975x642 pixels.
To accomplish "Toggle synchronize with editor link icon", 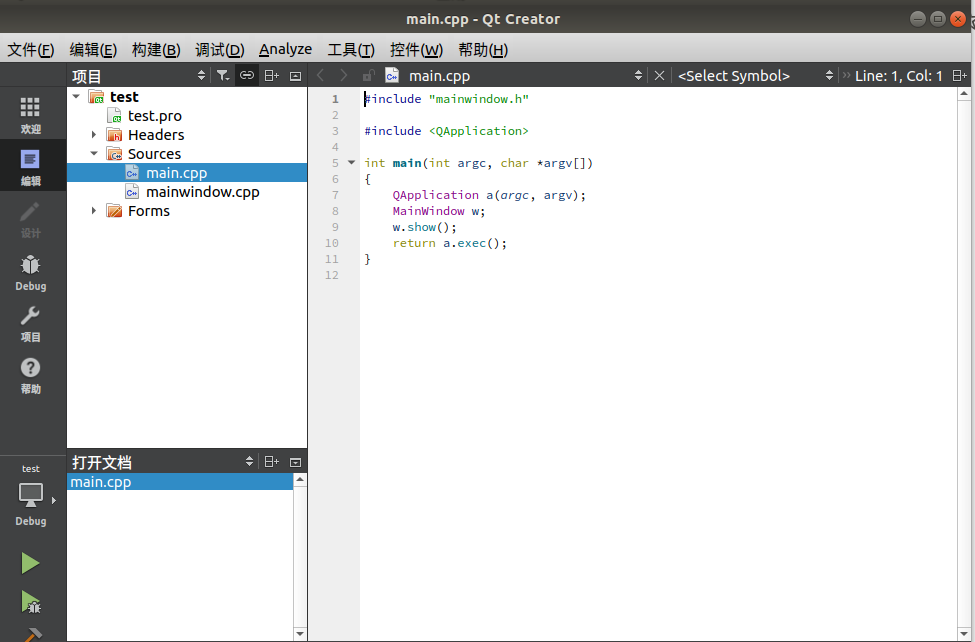I will pyautogui.click(x=247, y=76).
